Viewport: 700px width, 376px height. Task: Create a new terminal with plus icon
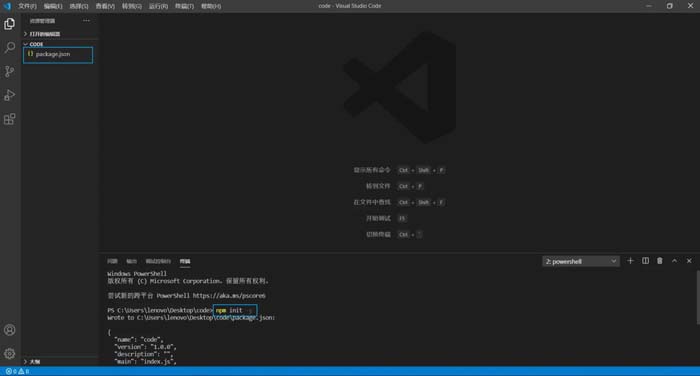tap(630, 261)
